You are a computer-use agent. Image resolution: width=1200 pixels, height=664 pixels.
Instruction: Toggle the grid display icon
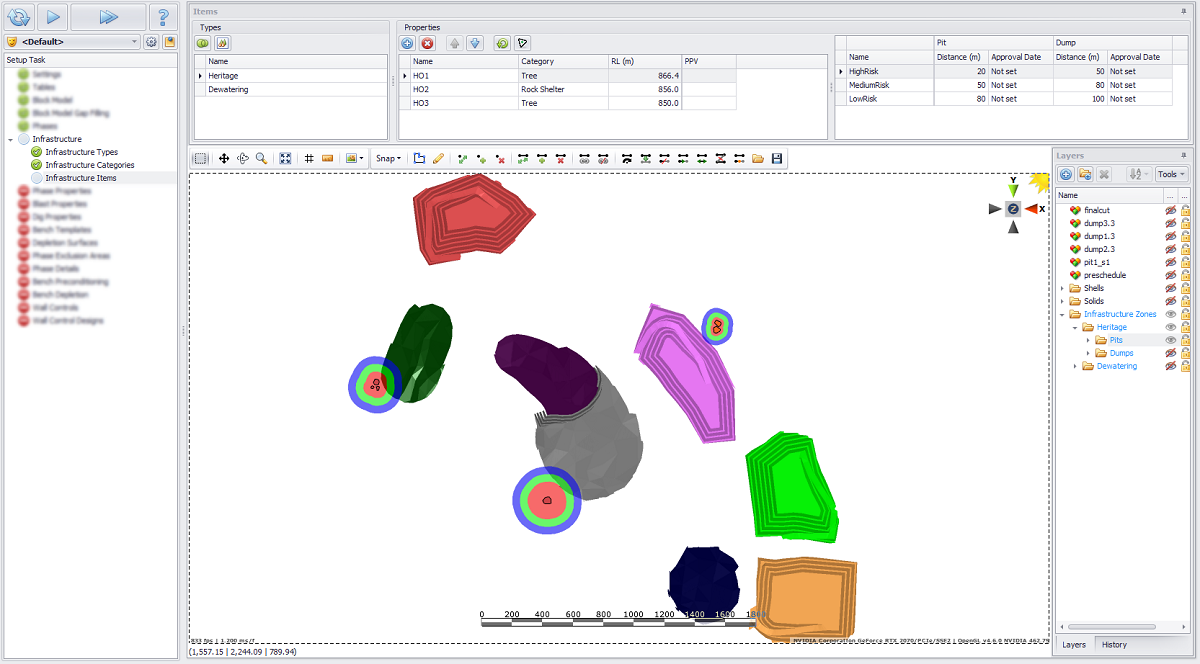pos(309,158)
